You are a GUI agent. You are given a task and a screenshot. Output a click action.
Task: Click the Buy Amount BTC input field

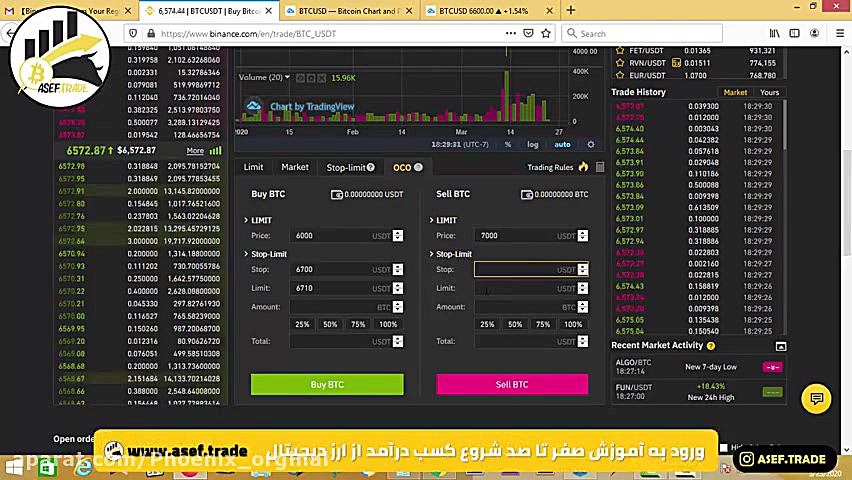346,307
